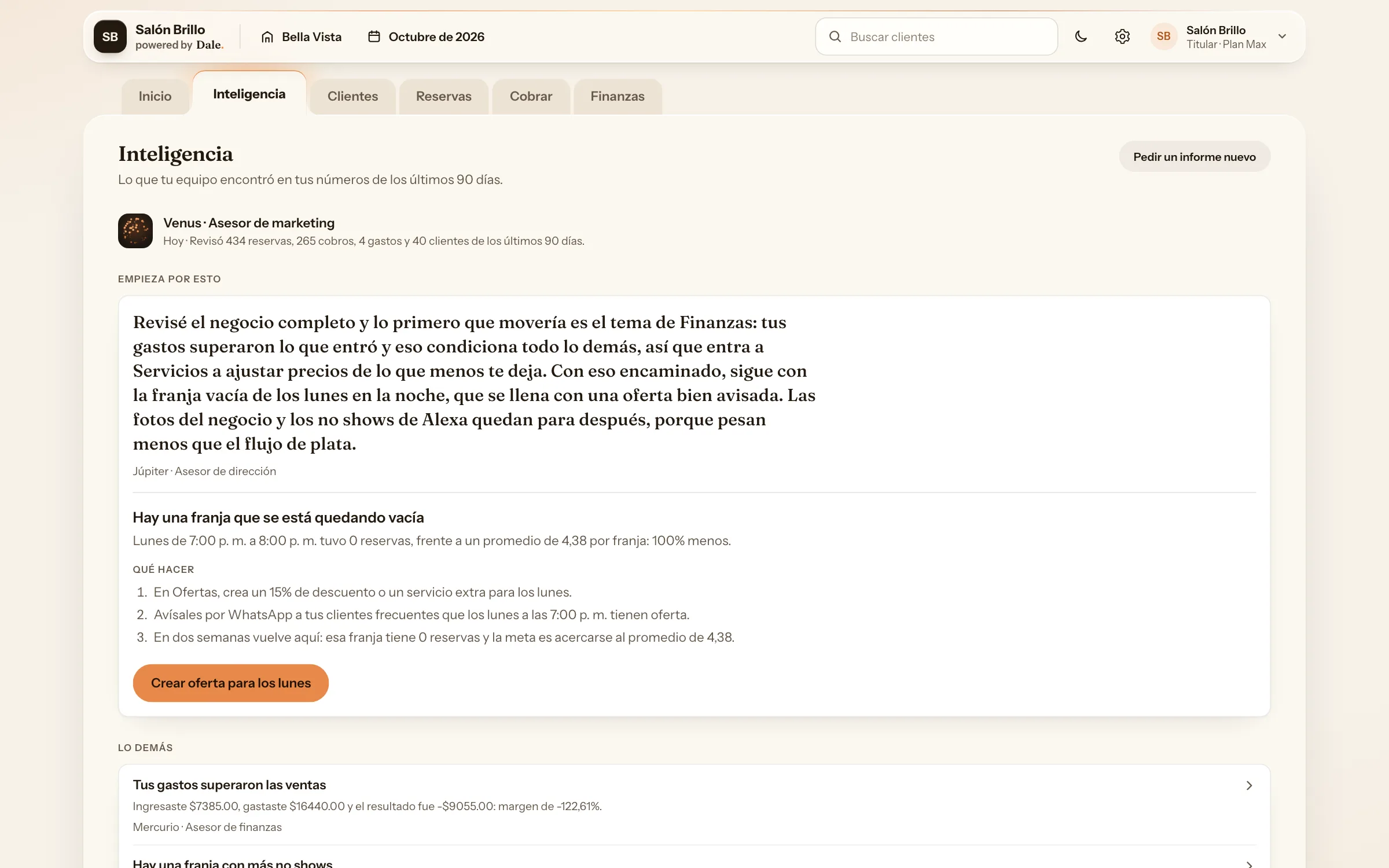Image resolution: width=1389 pixels, height=868 pixels.
Task: Open the Reservas tab
Action: (x=444, y=96)
